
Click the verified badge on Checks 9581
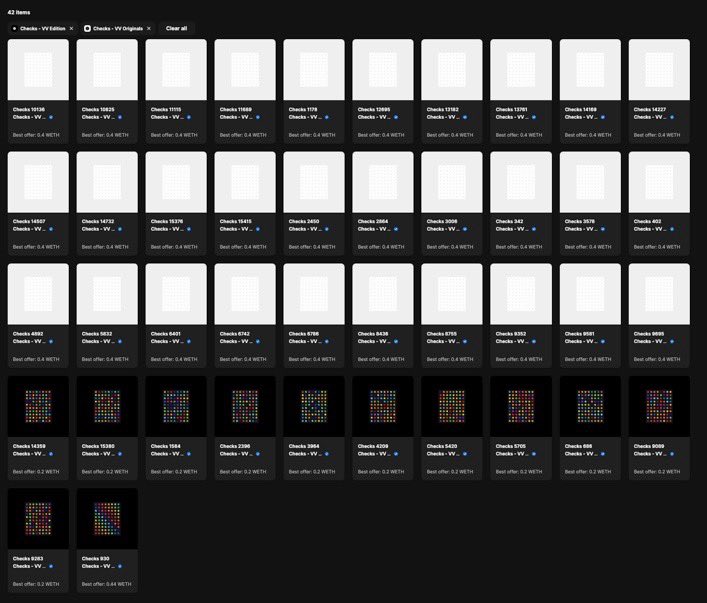(x=603, y=341)
